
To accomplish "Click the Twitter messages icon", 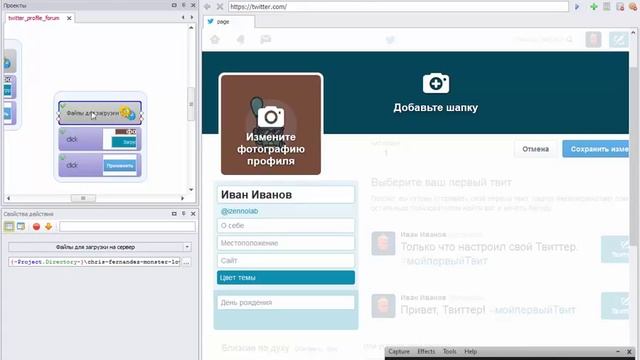I will point(266,39).
